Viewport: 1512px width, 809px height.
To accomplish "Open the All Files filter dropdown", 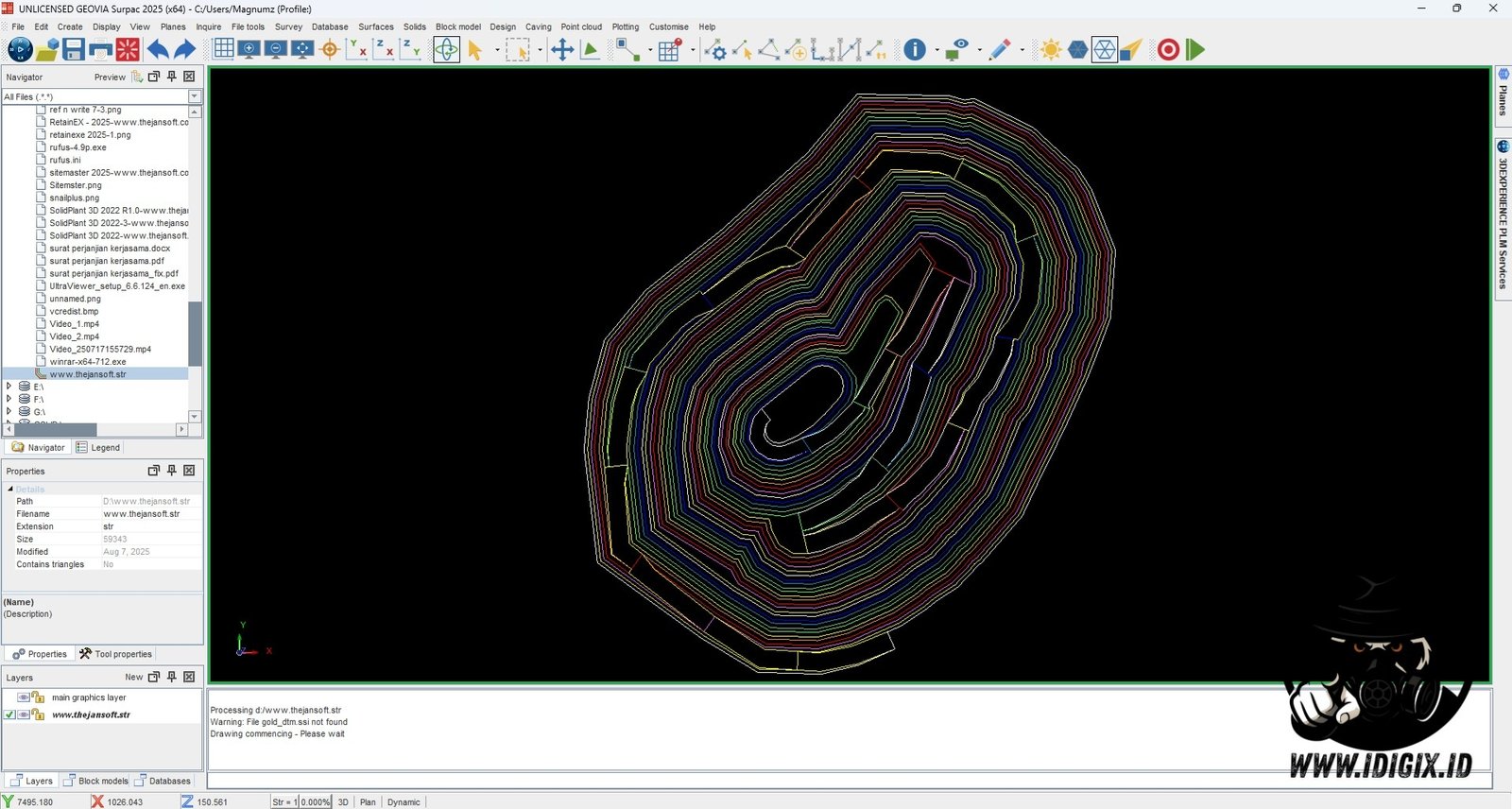I will click(195, 96).
